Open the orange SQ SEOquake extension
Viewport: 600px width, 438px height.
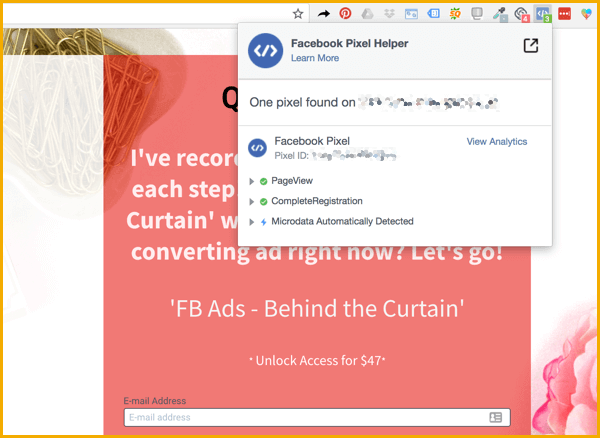(455, 14)
